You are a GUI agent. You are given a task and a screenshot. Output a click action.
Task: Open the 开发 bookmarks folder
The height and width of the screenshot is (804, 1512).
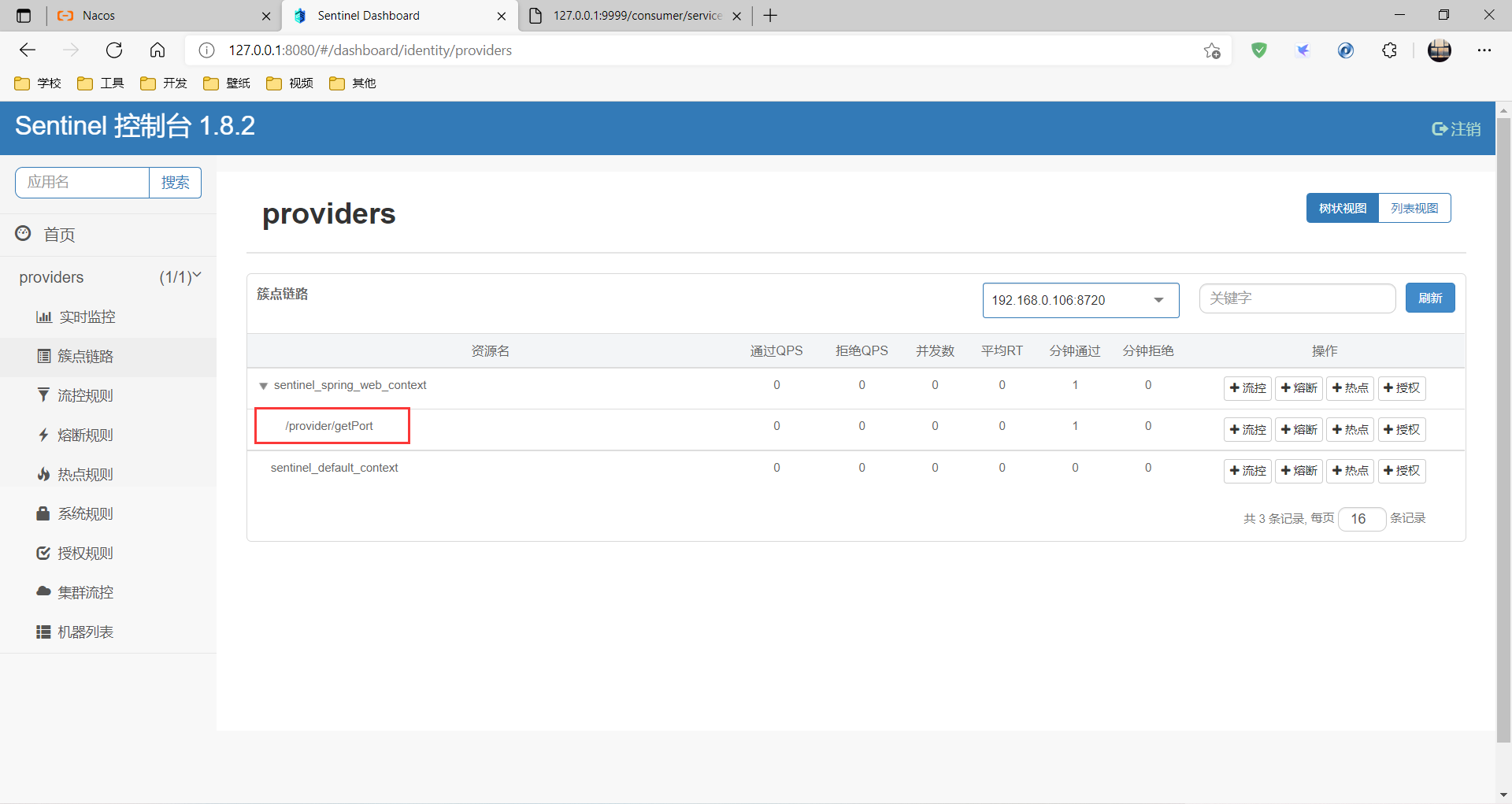tap(164, 83)
